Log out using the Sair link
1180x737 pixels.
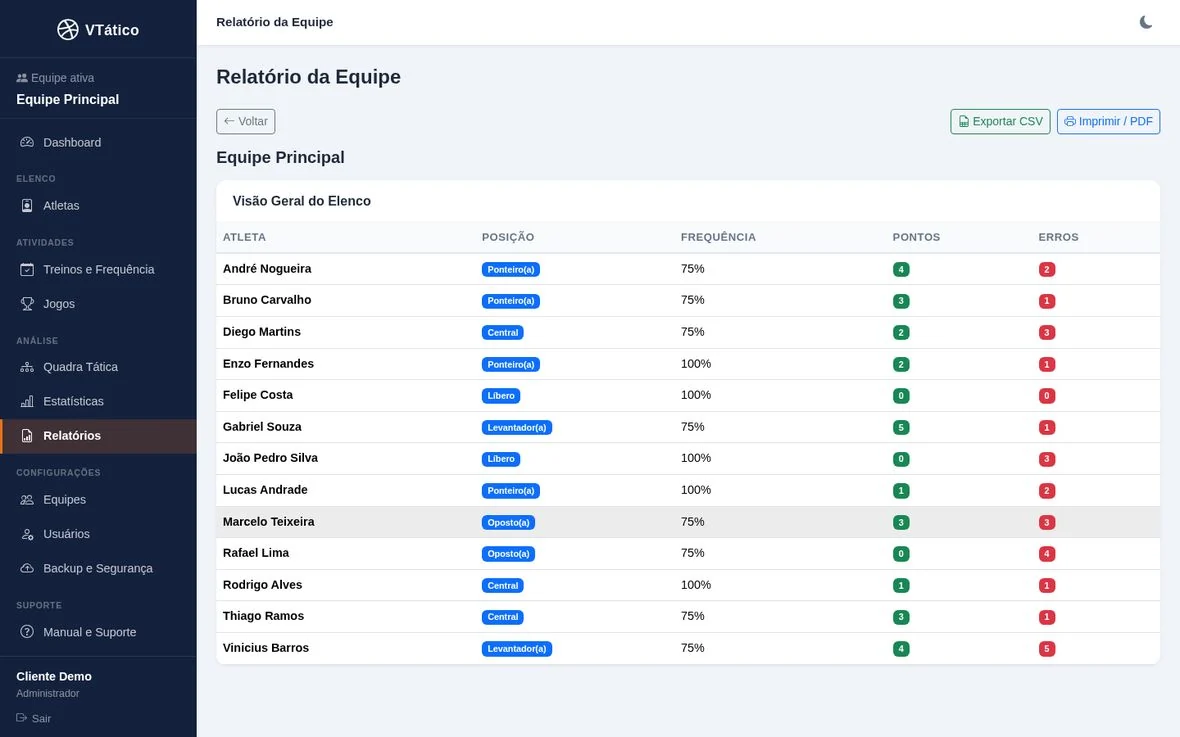pyautogui.click(x=34, y=718)
